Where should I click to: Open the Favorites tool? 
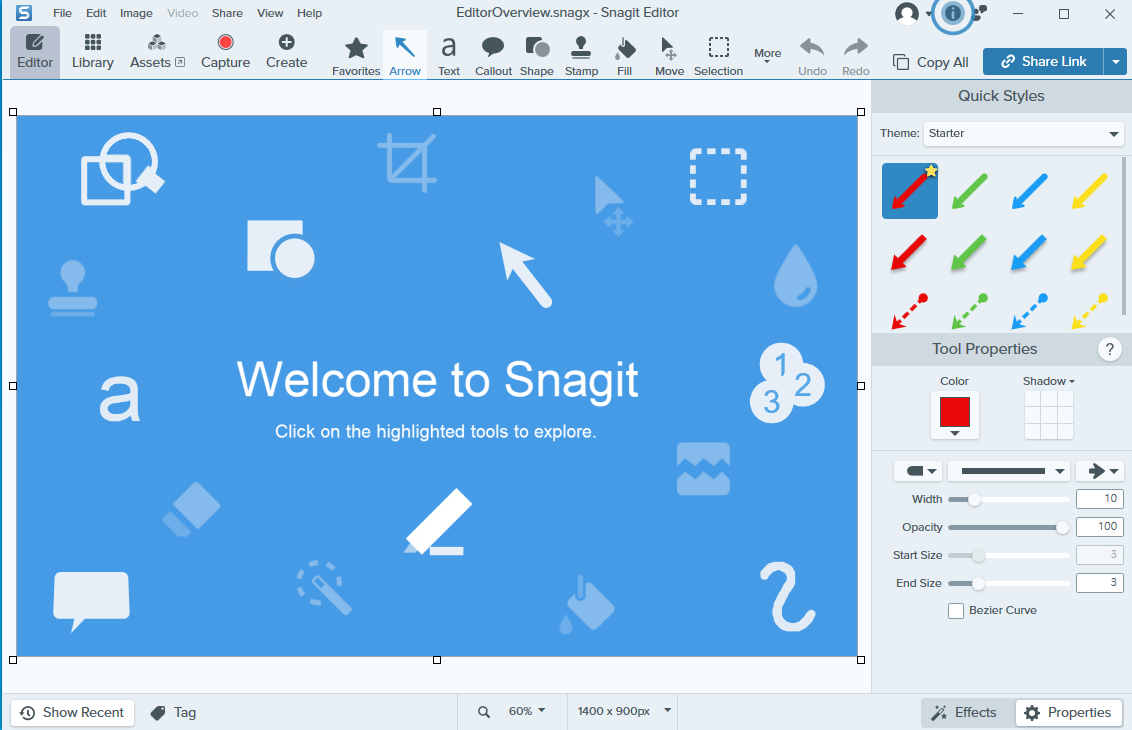pyautogui.click(x=356, y=55)
